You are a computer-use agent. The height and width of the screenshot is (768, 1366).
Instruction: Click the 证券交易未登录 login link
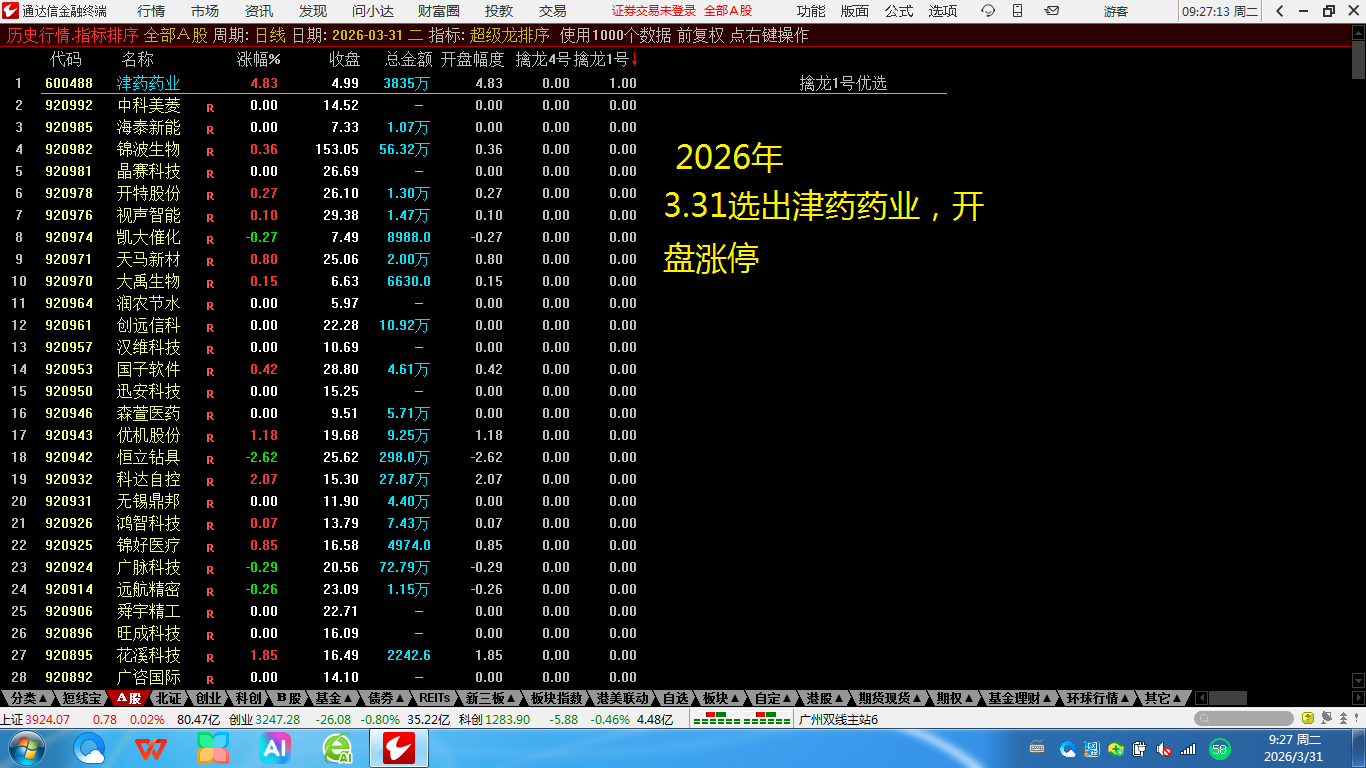(x=654, y=11)
